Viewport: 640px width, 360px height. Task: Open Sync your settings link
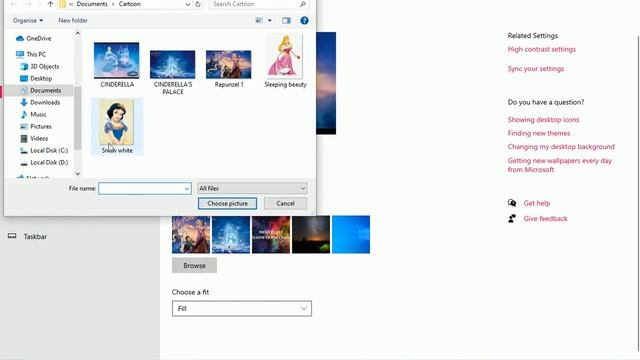pyautogui.click(x=536, y=69)
